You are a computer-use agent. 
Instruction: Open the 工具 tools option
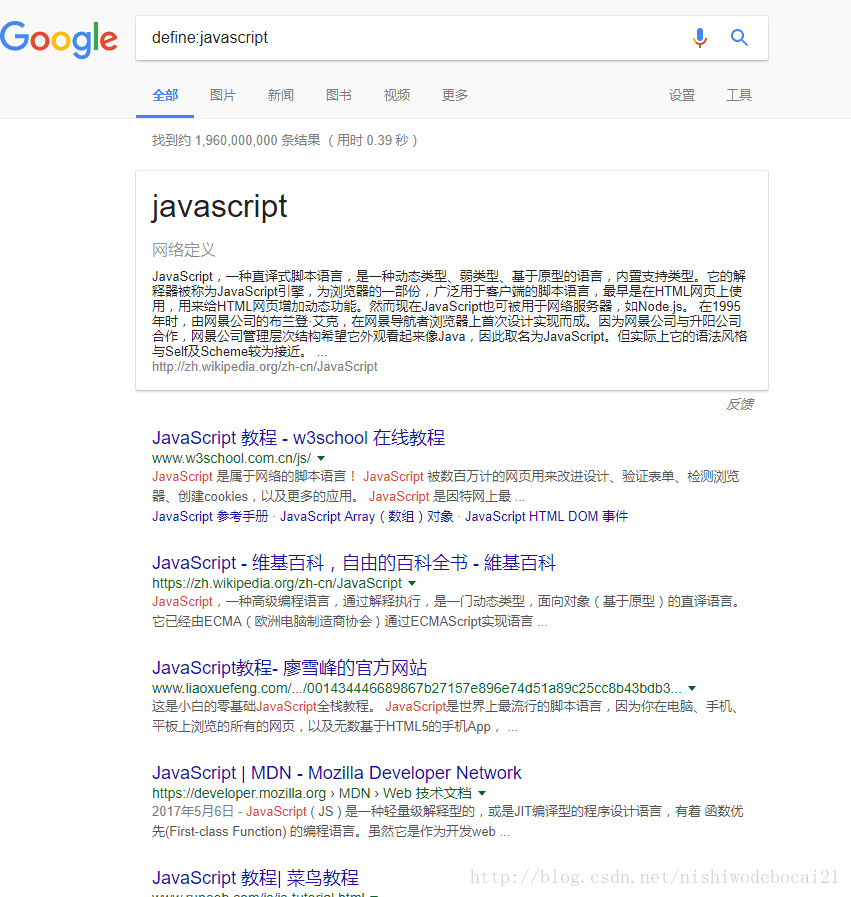point(739,95)
